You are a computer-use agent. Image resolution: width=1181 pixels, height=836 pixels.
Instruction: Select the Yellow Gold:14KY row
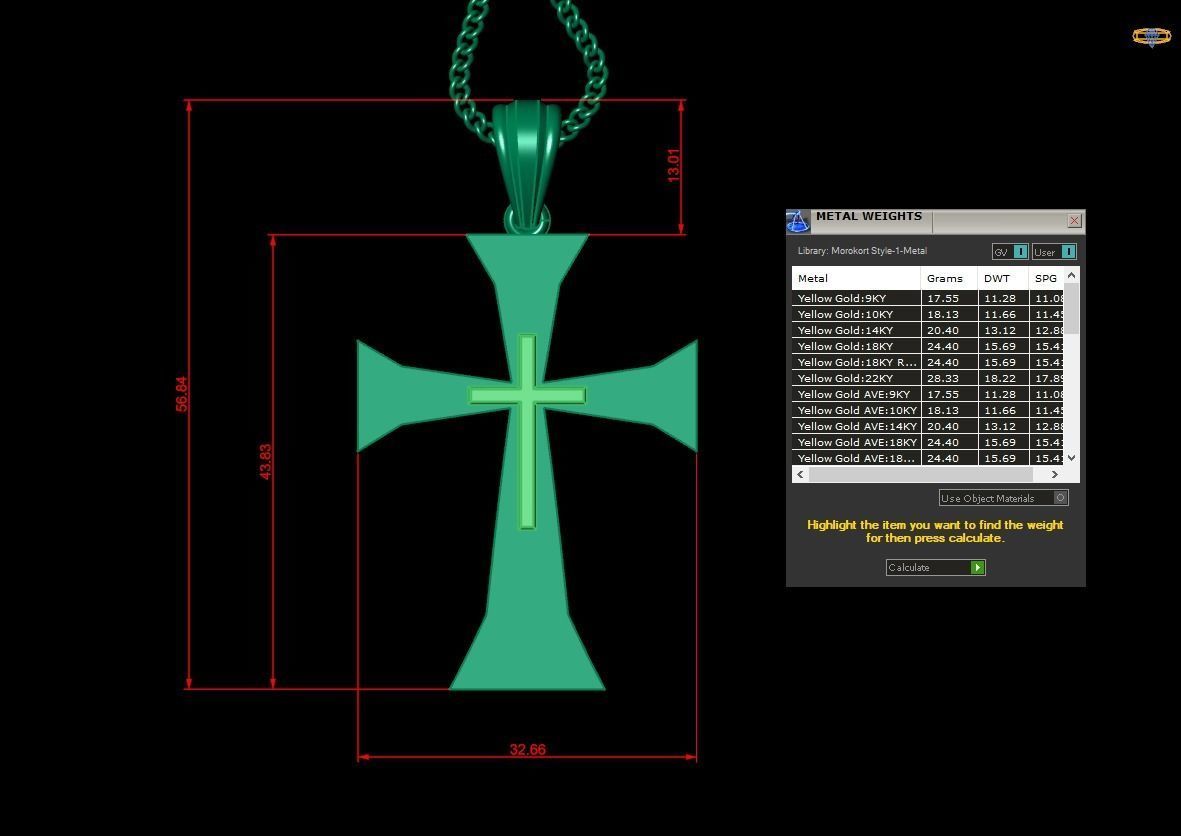(x=927, y=330)
